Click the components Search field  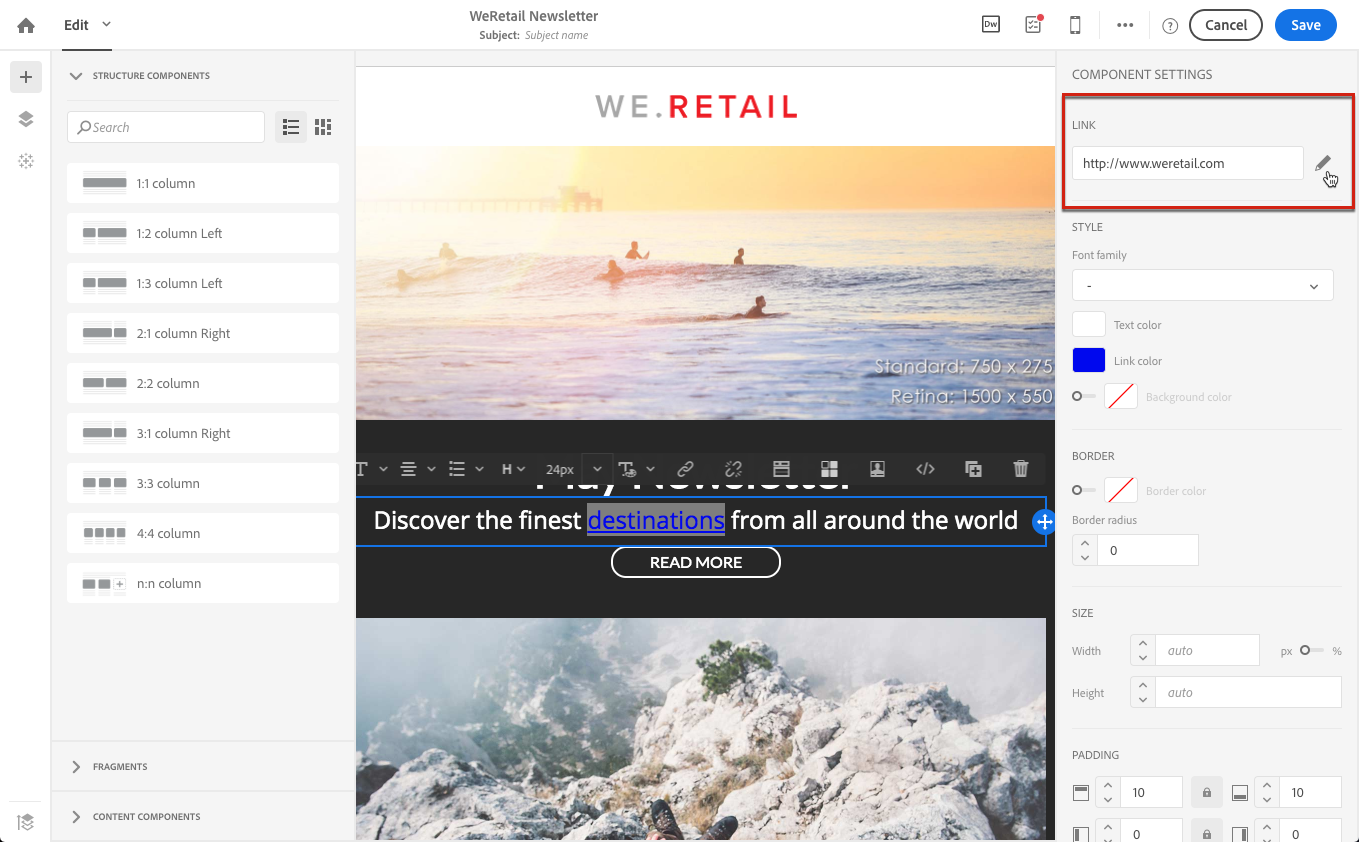point(166,127)
